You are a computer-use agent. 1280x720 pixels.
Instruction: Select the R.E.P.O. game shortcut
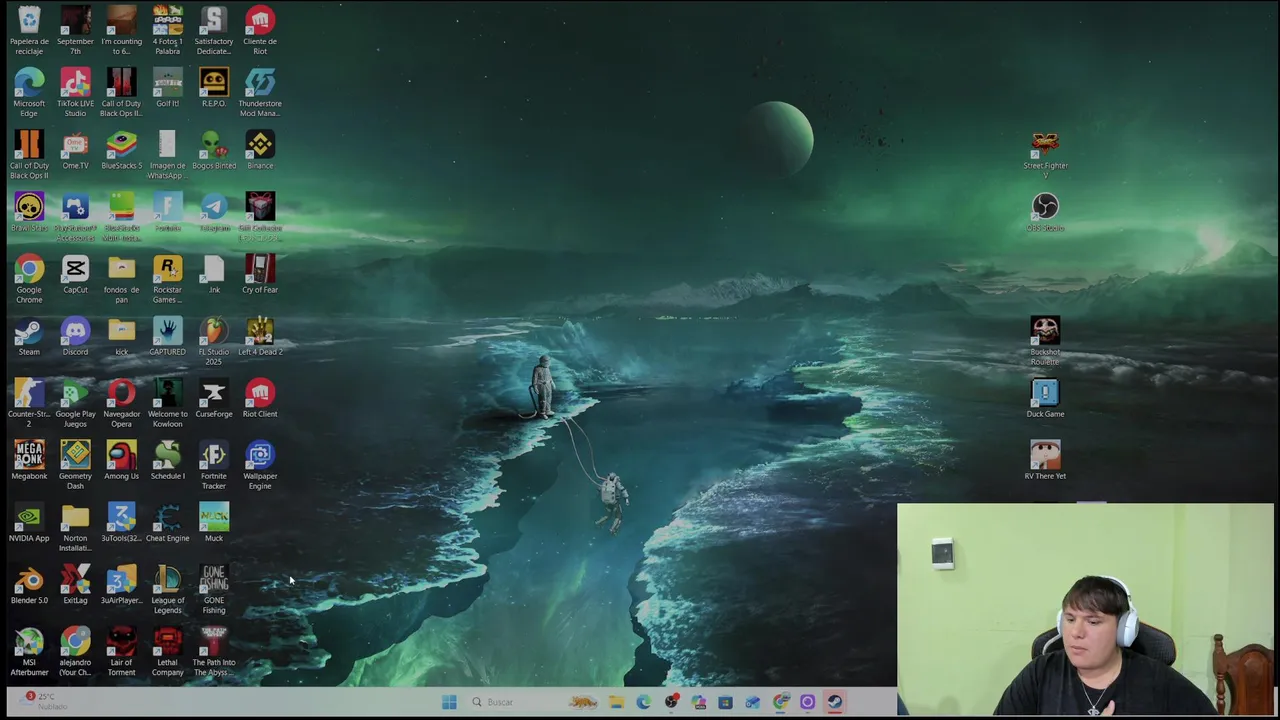(213, 88)
